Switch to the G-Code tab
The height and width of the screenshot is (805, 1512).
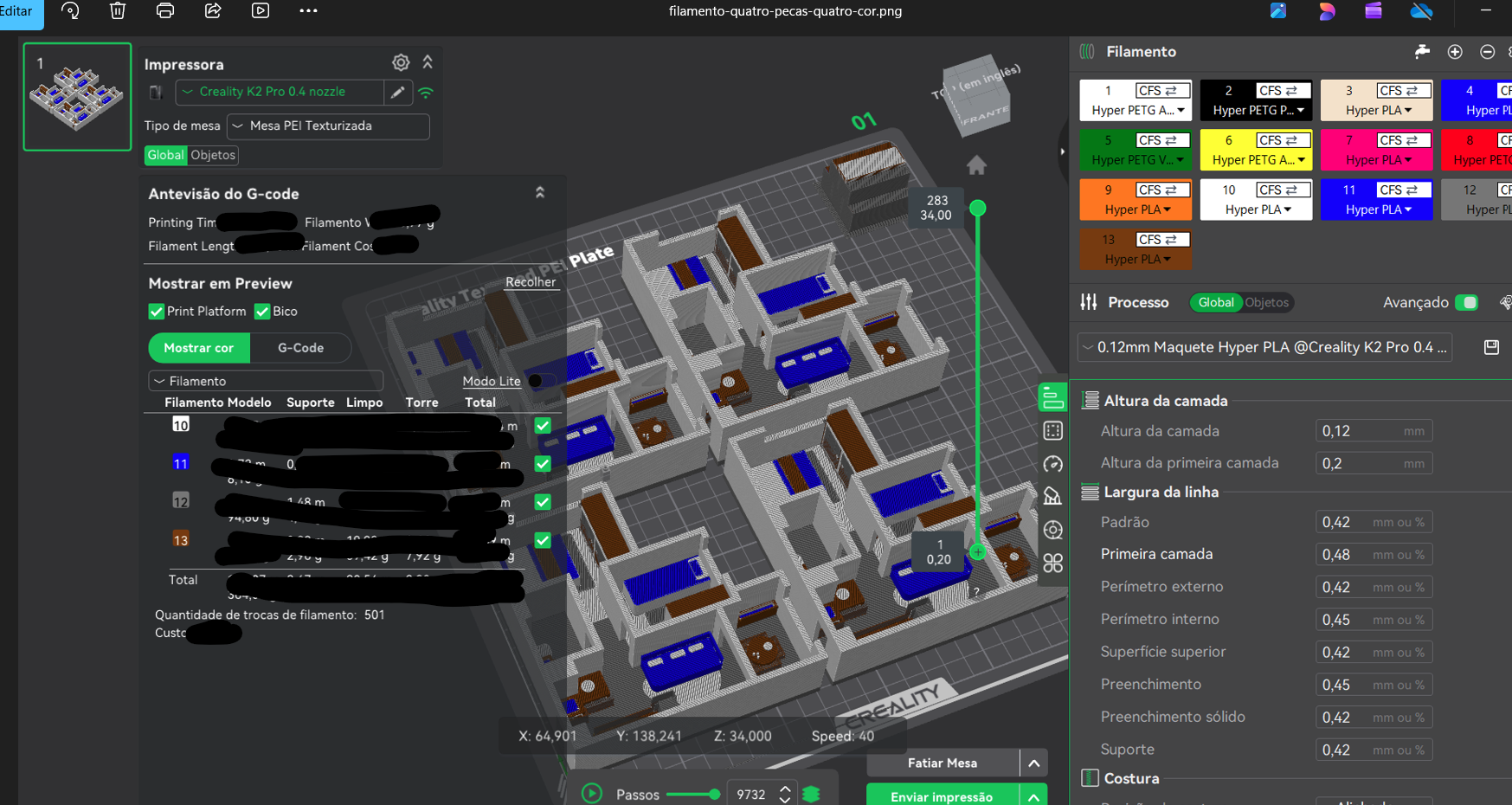click(x=300, y=348)
